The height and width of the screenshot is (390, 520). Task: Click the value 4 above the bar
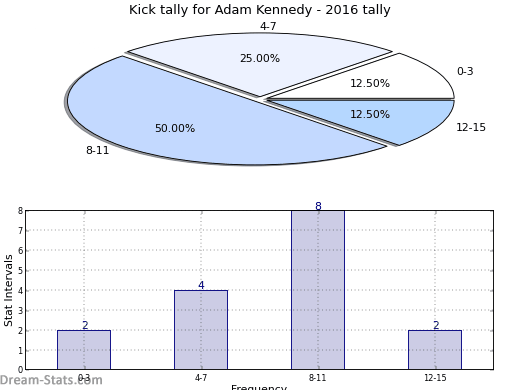tap(201, 285)
